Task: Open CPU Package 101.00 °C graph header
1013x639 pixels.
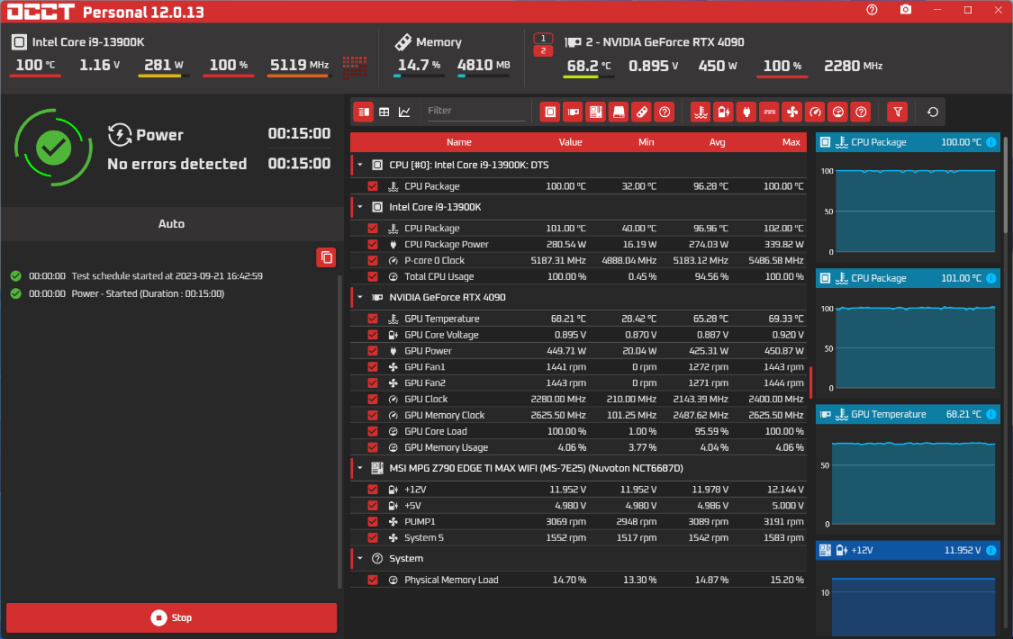Action: (908, 278)
